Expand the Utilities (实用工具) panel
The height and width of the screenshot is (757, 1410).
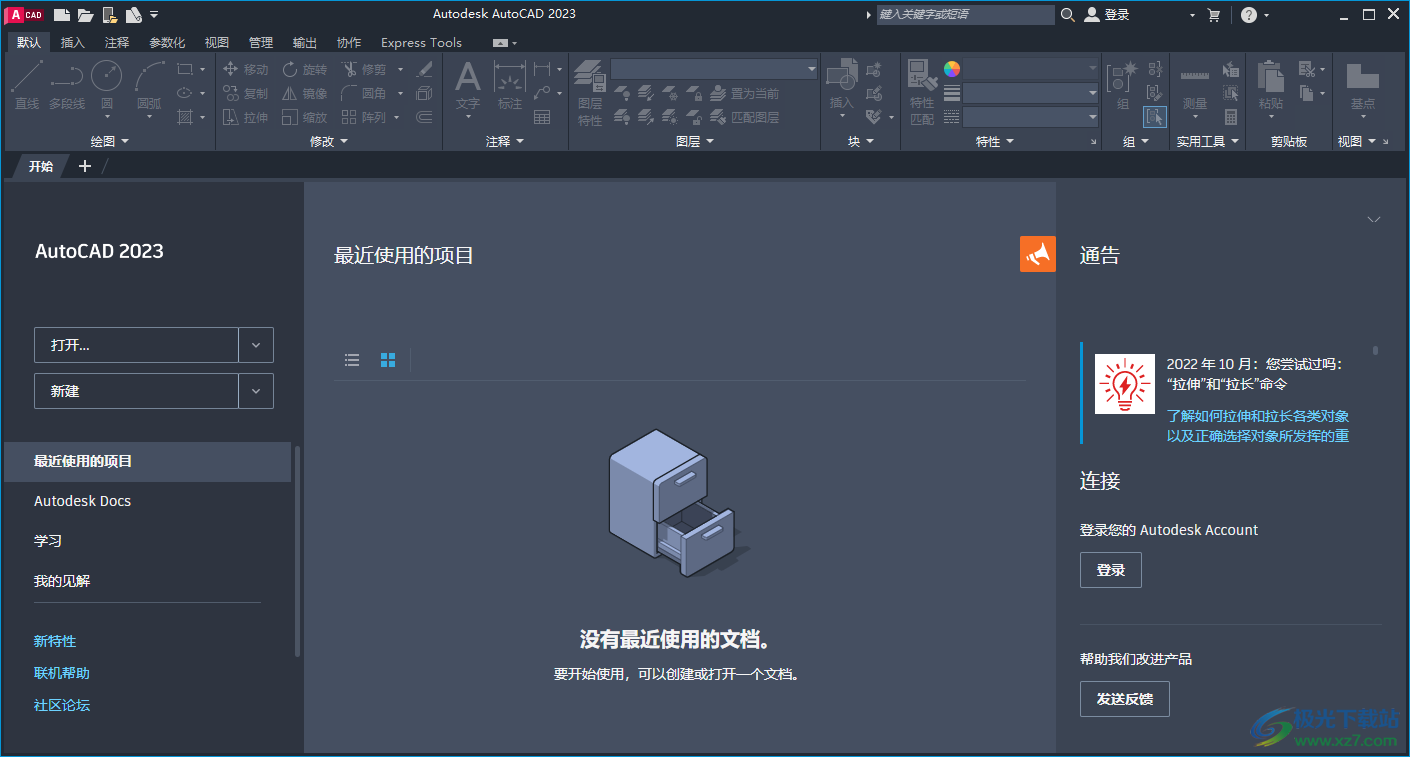[x=1208, y=142]
